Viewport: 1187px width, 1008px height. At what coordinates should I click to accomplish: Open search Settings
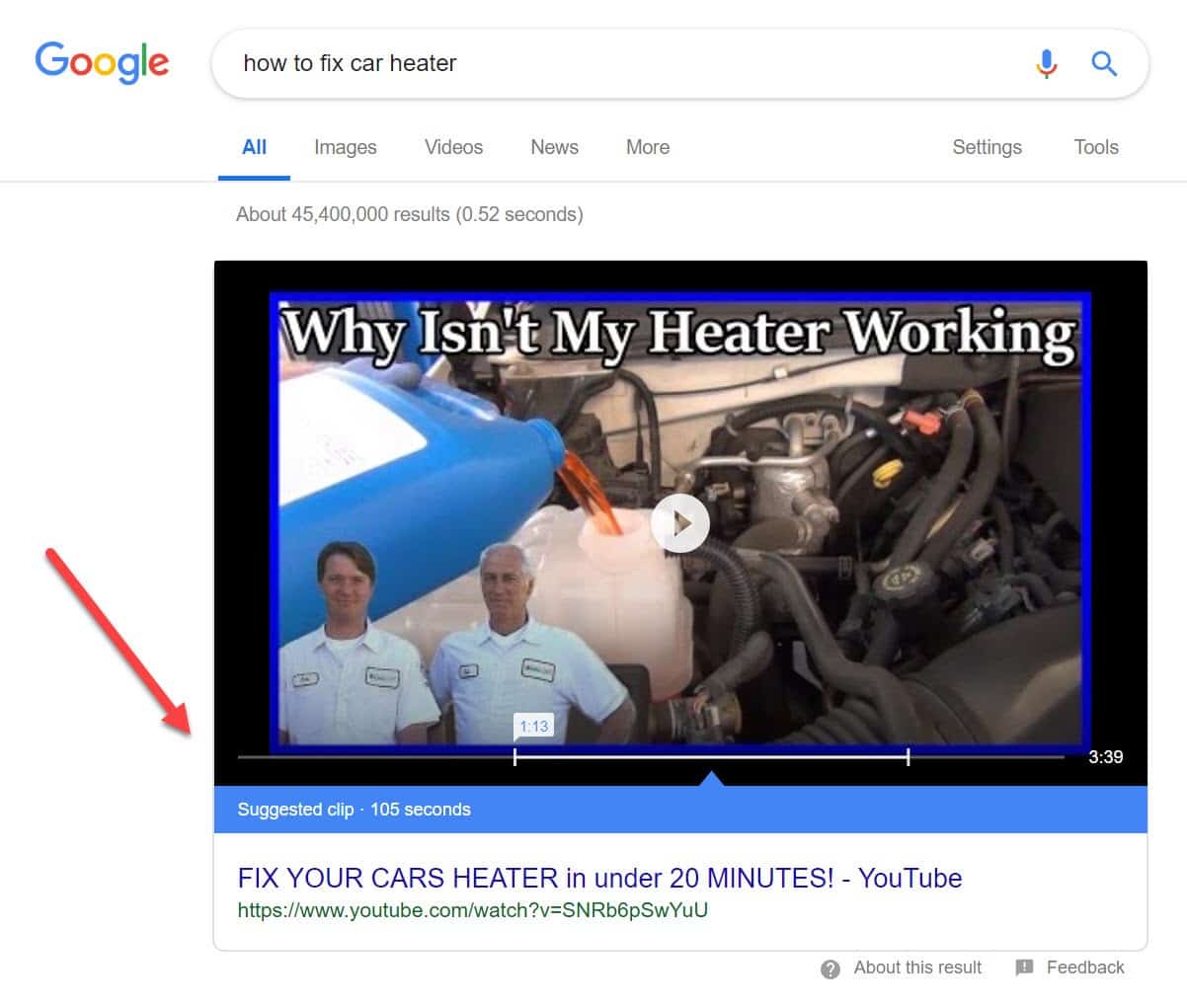987,147
